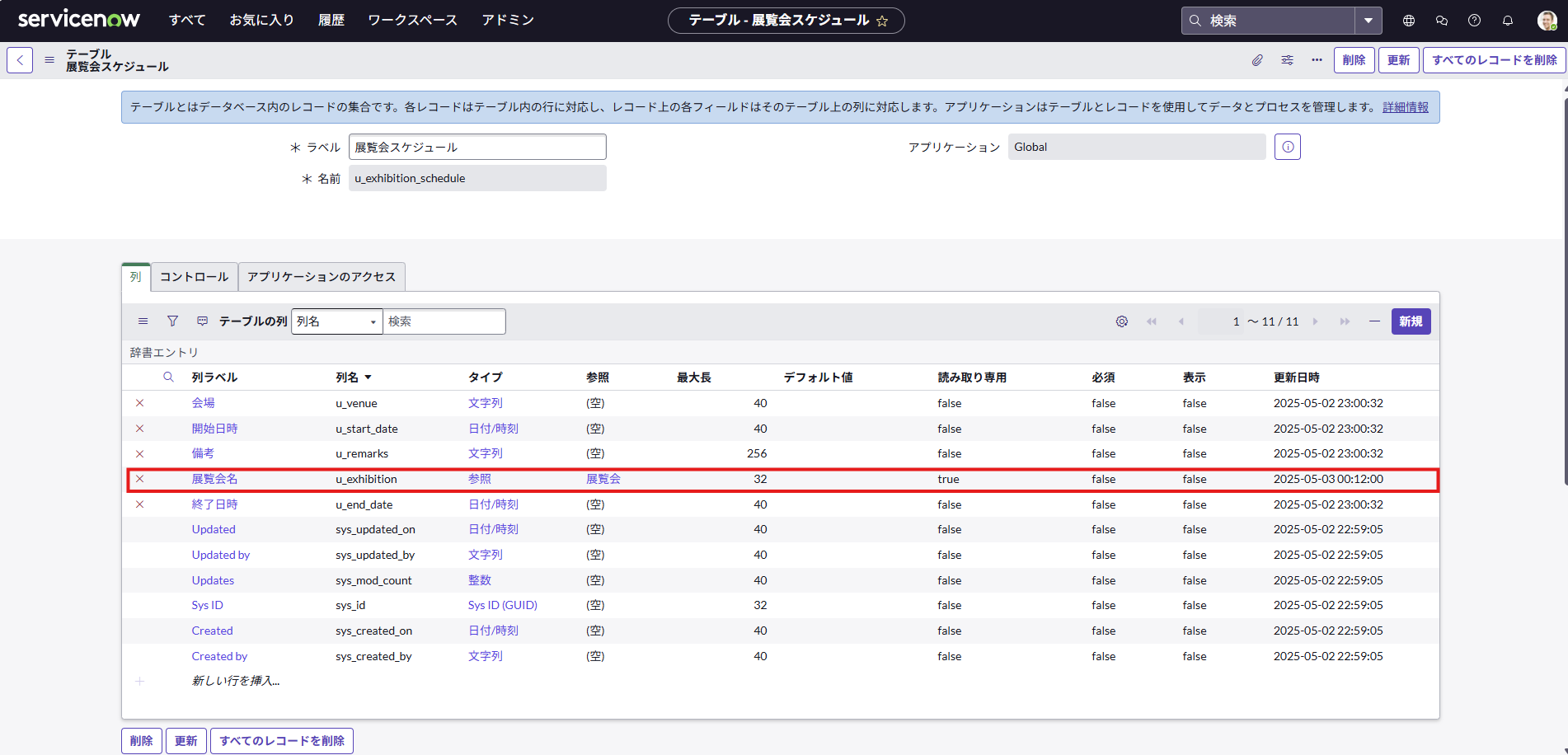Open the すべて menu

coord(187,21)
